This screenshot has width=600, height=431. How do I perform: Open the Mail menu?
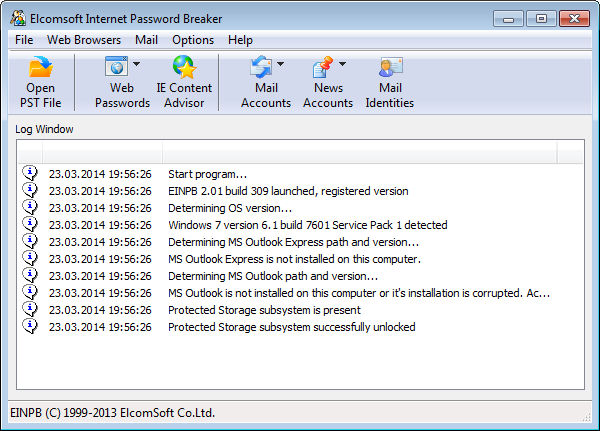click(146, 40)
